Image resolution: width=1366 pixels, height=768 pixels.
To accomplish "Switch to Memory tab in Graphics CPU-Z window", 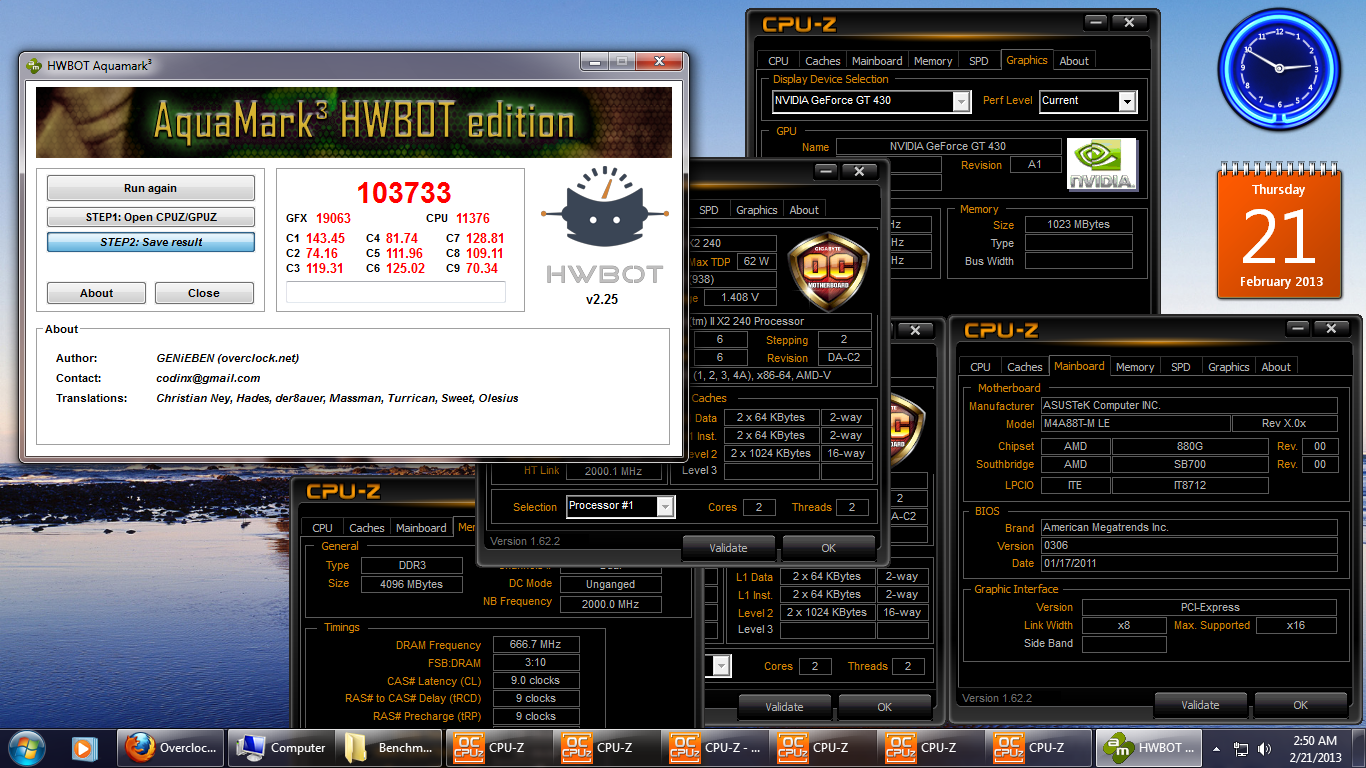I will coord(933,61).
